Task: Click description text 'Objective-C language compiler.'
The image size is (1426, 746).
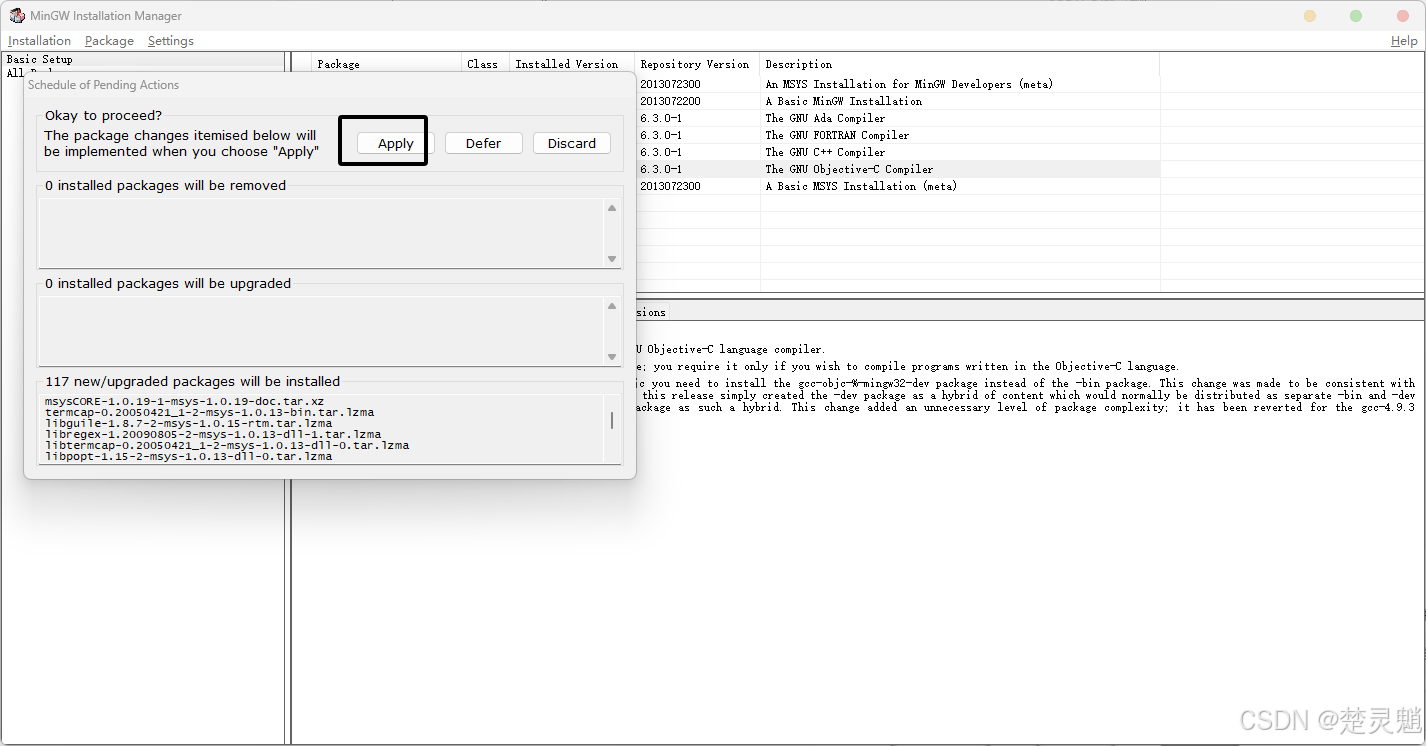Action: pos(736,349)
